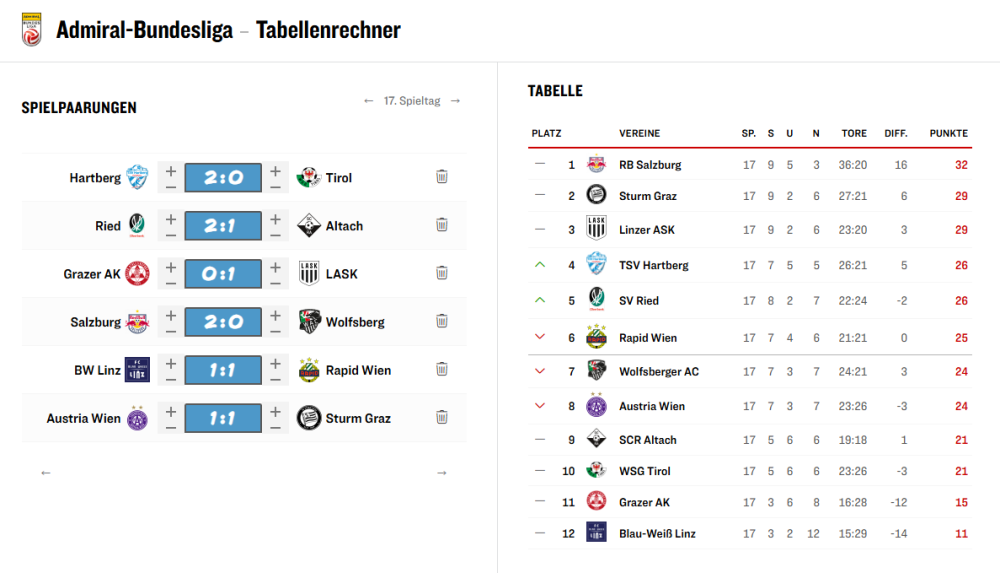This screenshot has width=1000, height=573.
Task: Trash the Austria Wien–Sturm Graz score
Action: coord(441,417)
